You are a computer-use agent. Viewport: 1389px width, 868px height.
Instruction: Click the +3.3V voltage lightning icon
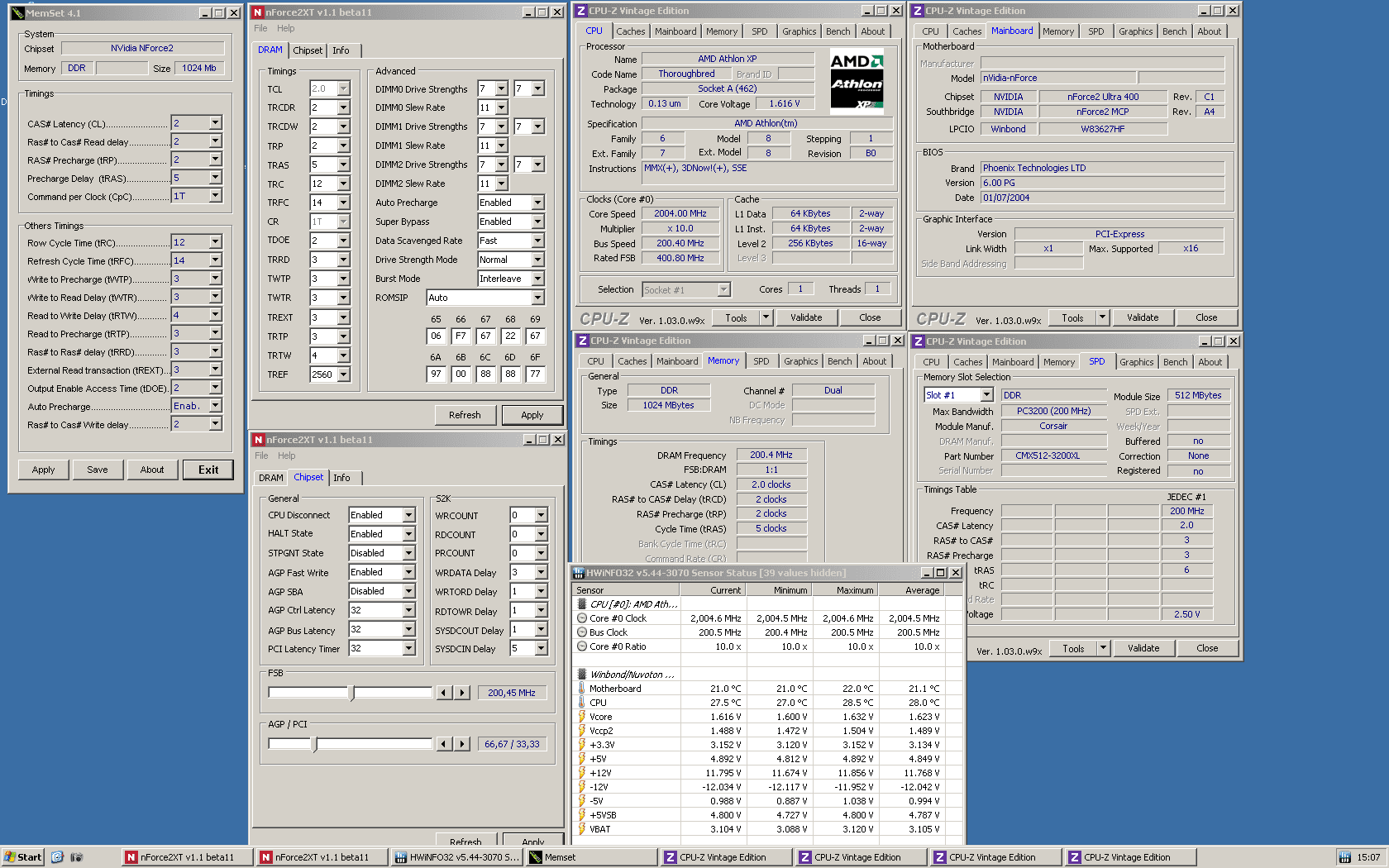click(x=582, y=745)
